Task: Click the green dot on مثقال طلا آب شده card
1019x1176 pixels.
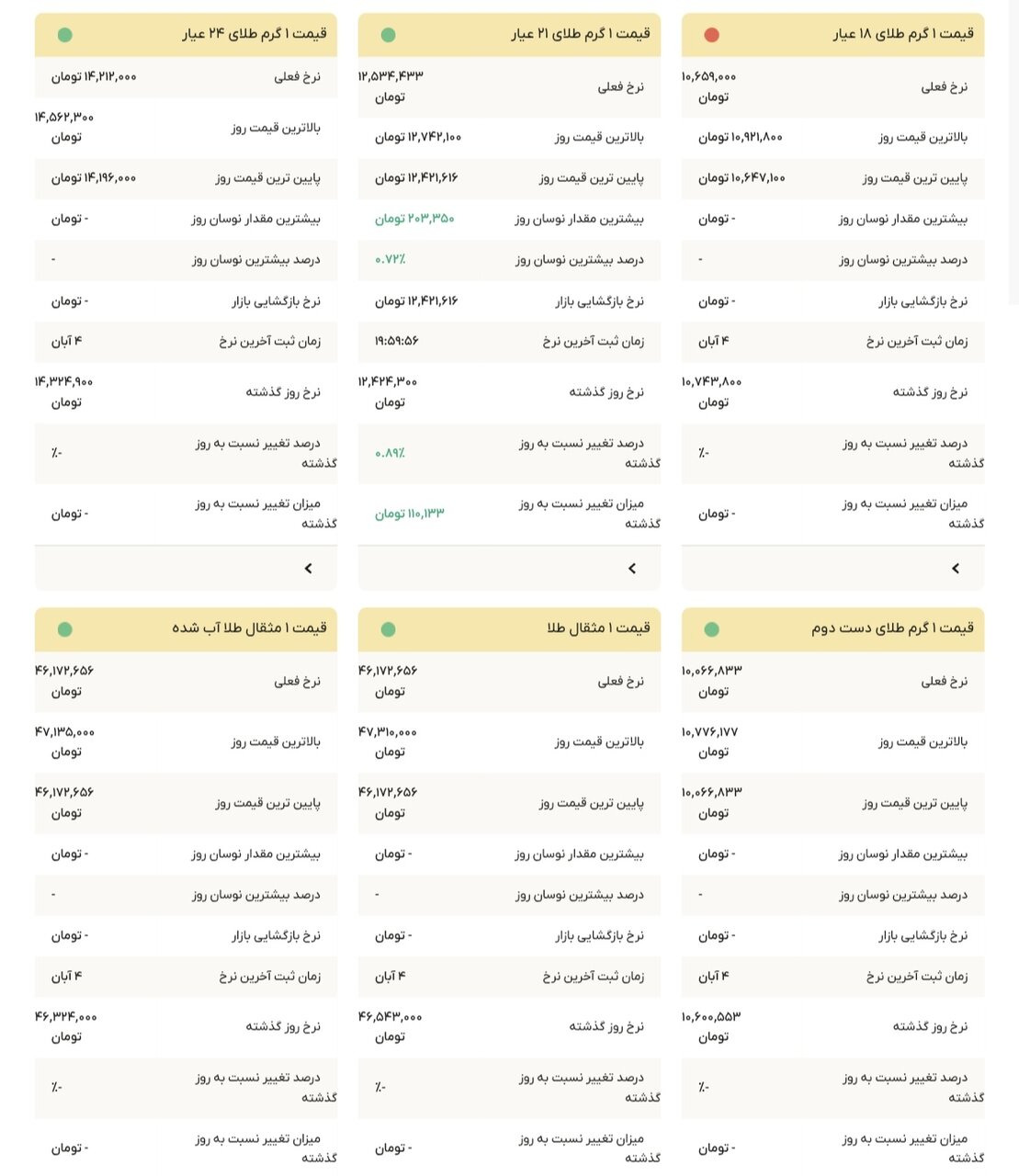Action: [64, 629]
